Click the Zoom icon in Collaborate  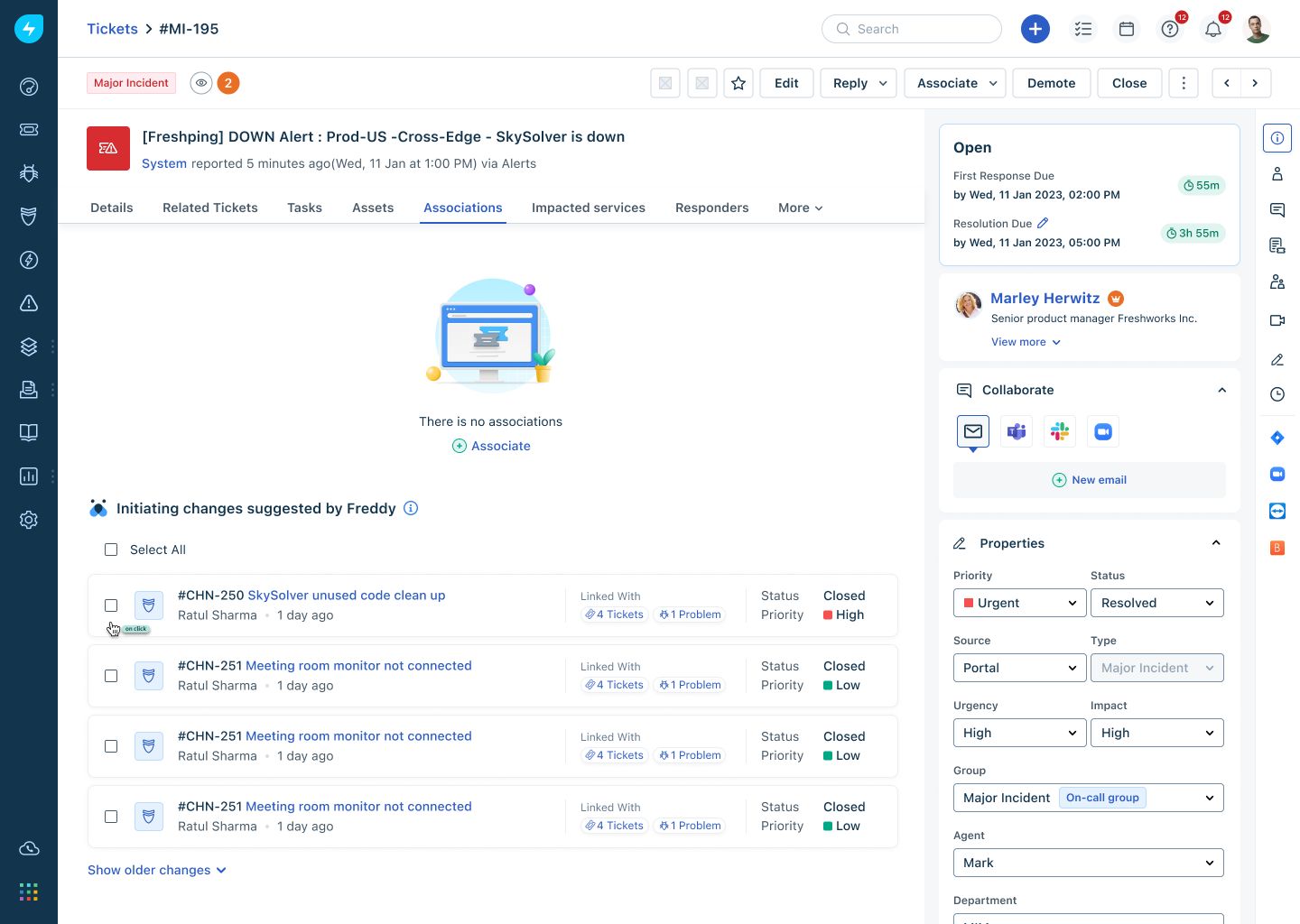point(1103,432)
